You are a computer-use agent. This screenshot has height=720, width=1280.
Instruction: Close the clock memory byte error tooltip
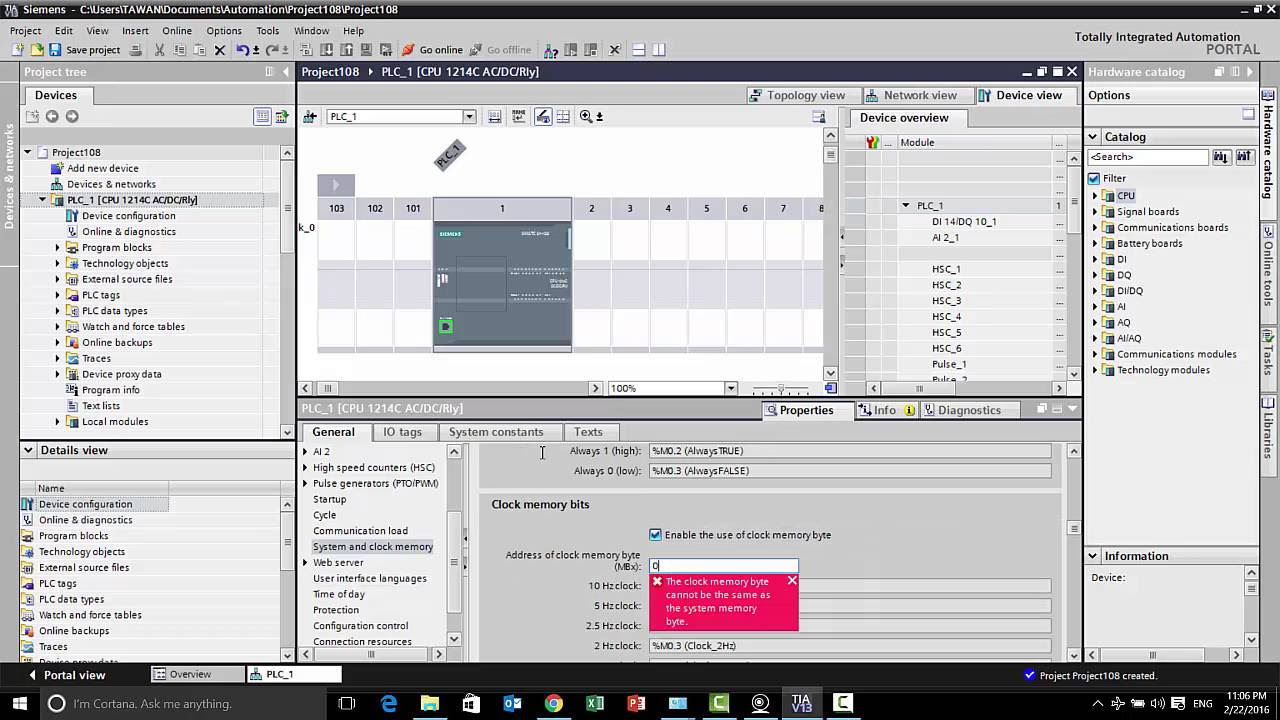click(x=792, y=581)
